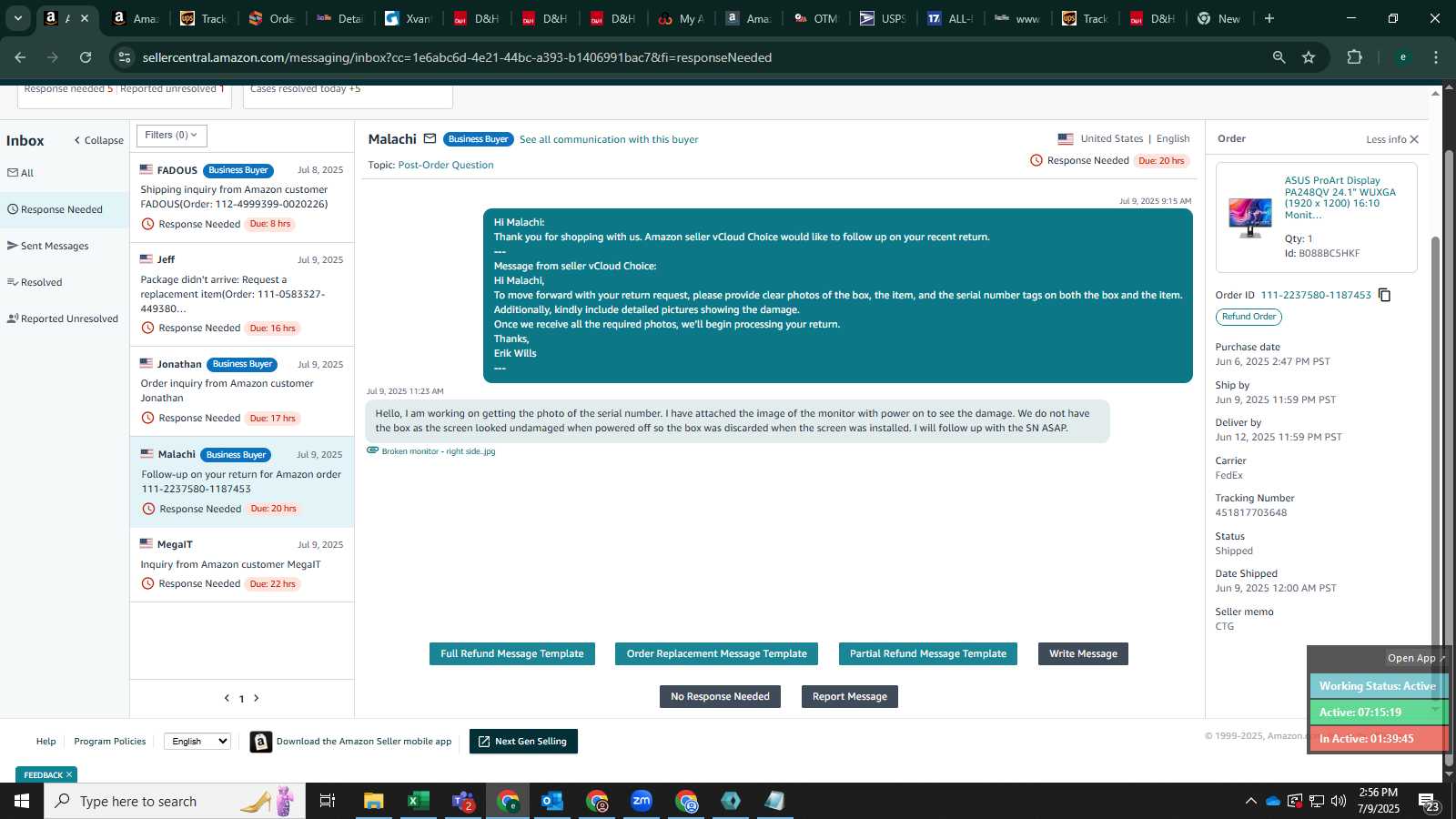
Task: Click Order Replacement Message Template button
Action: pos(717,653)
